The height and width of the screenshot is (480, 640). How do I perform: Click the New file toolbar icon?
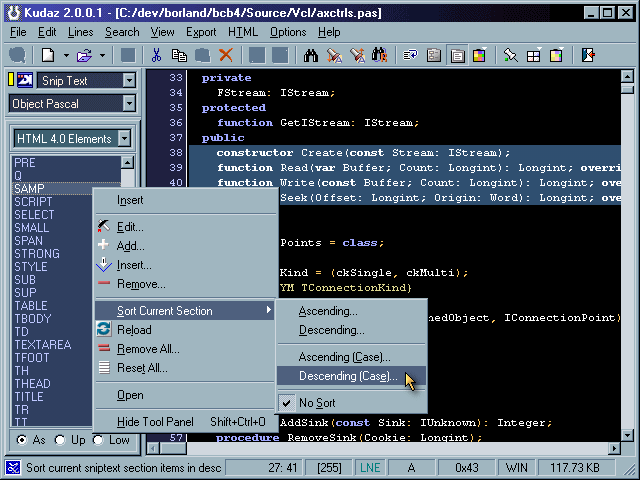48,55
